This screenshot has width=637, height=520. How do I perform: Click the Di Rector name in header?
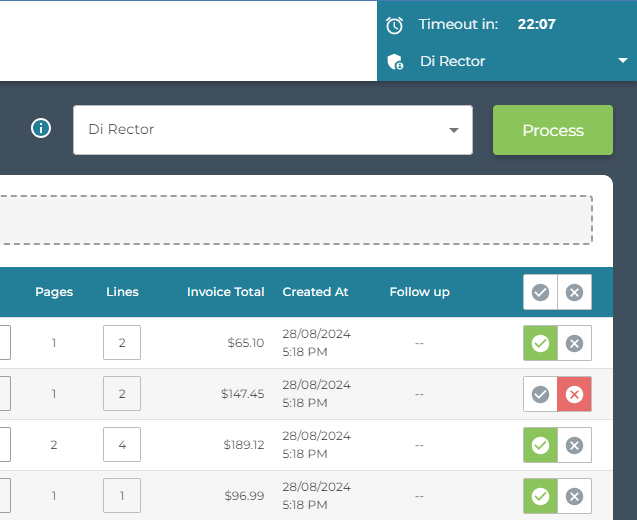coord(453,61)
